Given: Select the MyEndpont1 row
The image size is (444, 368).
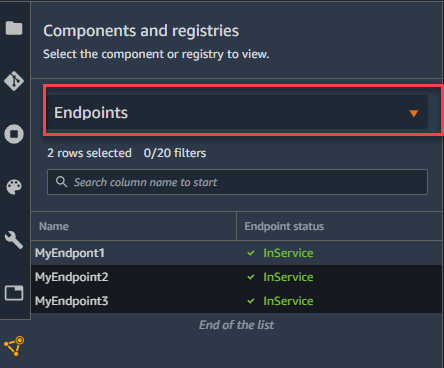Looking at the screenshot, I should tap(237, 253).
